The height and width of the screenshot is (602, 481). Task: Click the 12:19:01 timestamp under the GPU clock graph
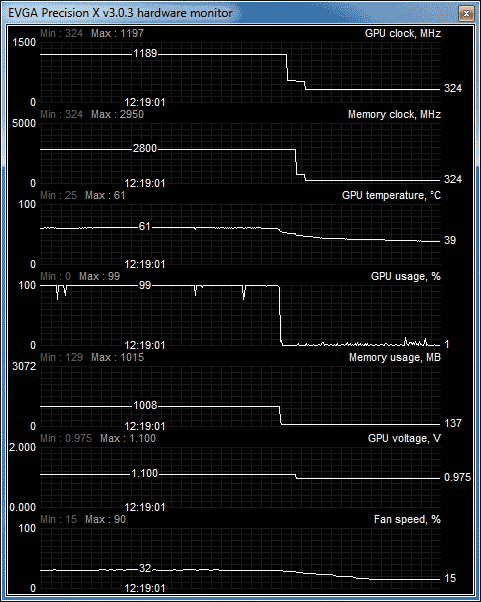pos(145,103)
